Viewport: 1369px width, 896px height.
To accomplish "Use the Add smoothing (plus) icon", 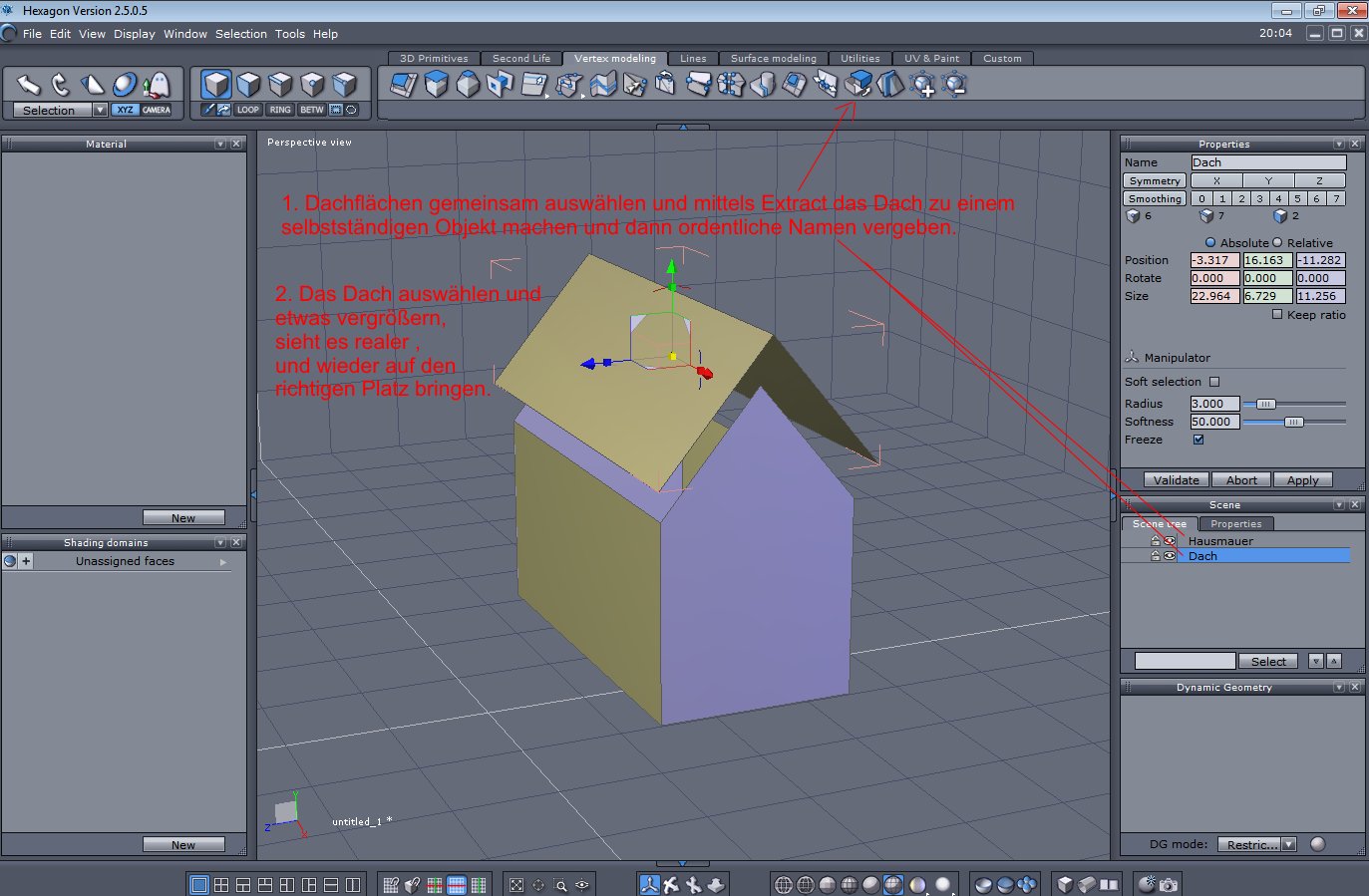I will pos(922,85).
